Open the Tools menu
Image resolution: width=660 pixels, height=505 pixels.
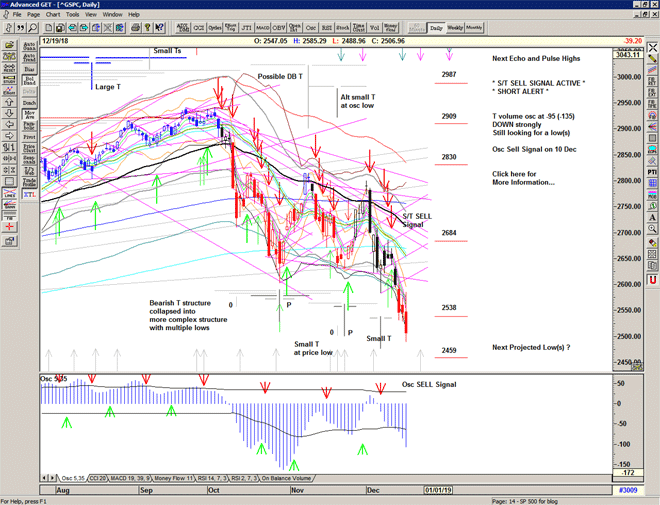(81, 15)
